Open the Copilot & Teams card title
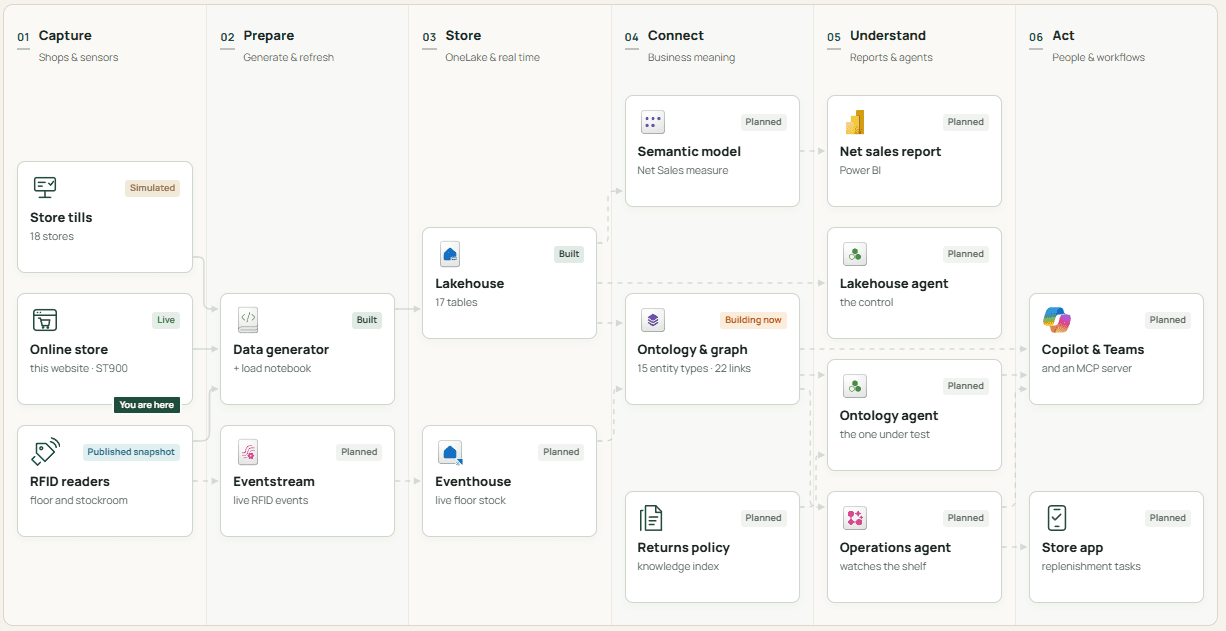Screen dimensions: 1226x631 [x=1093, y=350]
